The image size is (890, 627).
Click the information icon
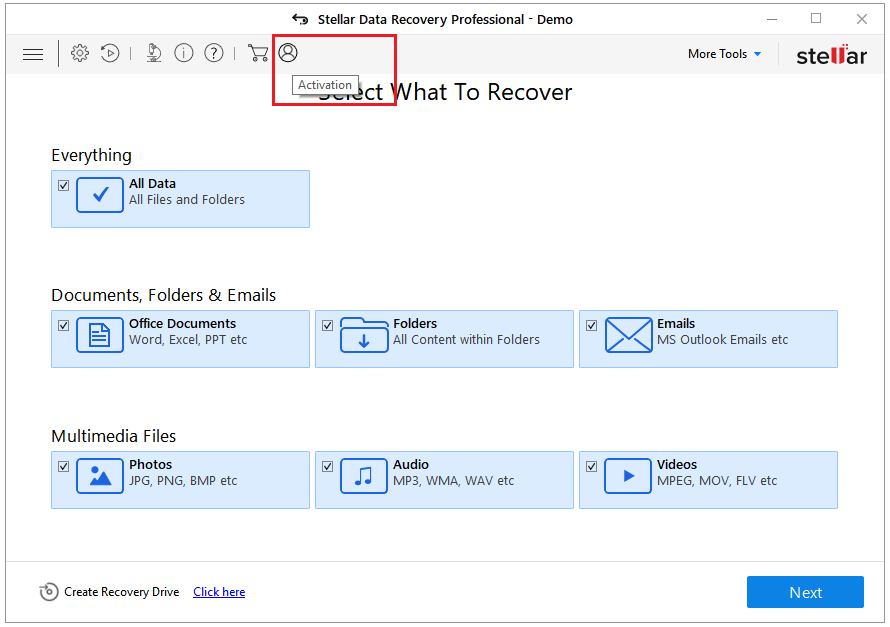pos(184,53)
